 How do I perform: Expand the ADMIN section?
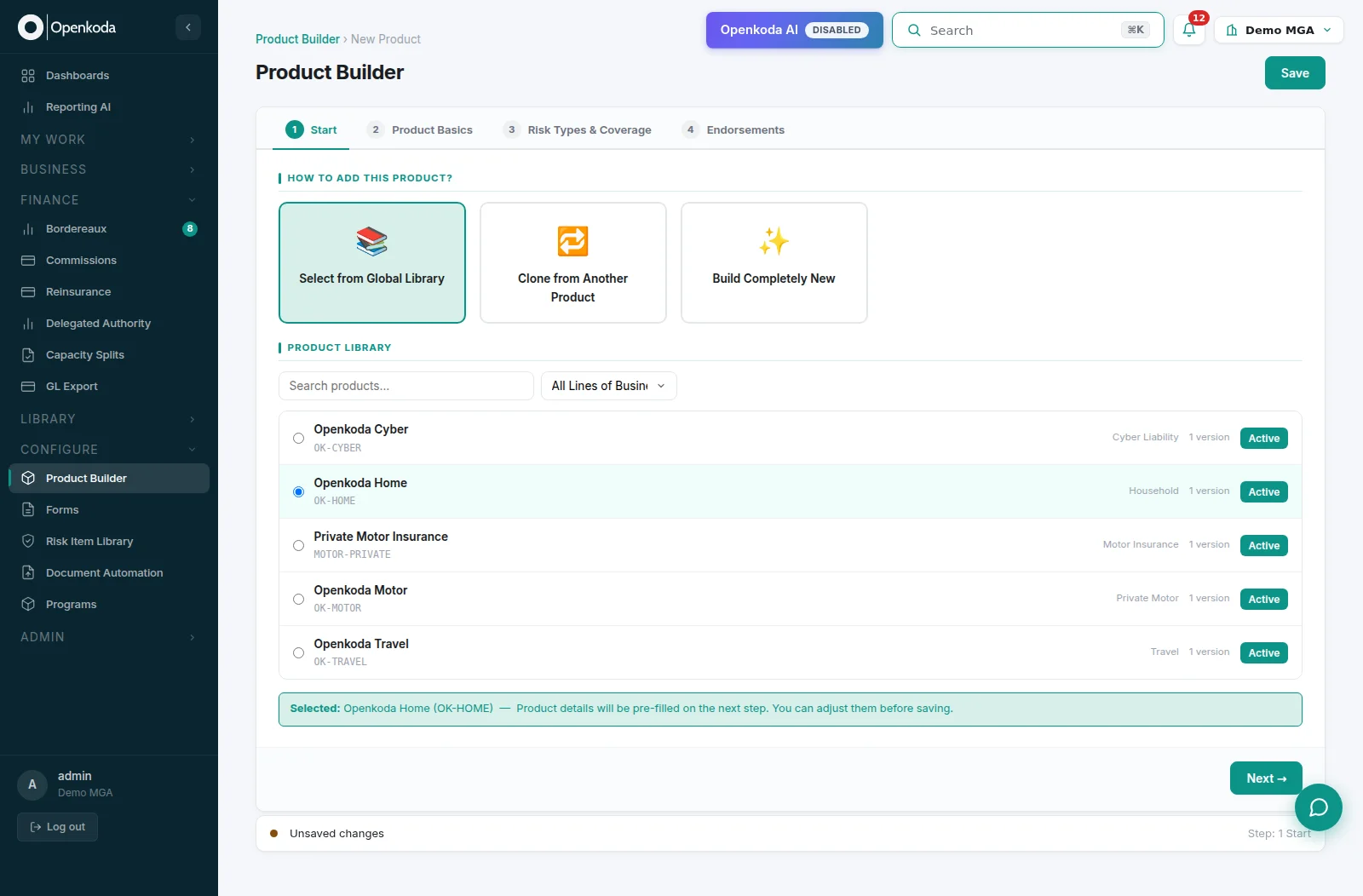click(x=108, y=637)
